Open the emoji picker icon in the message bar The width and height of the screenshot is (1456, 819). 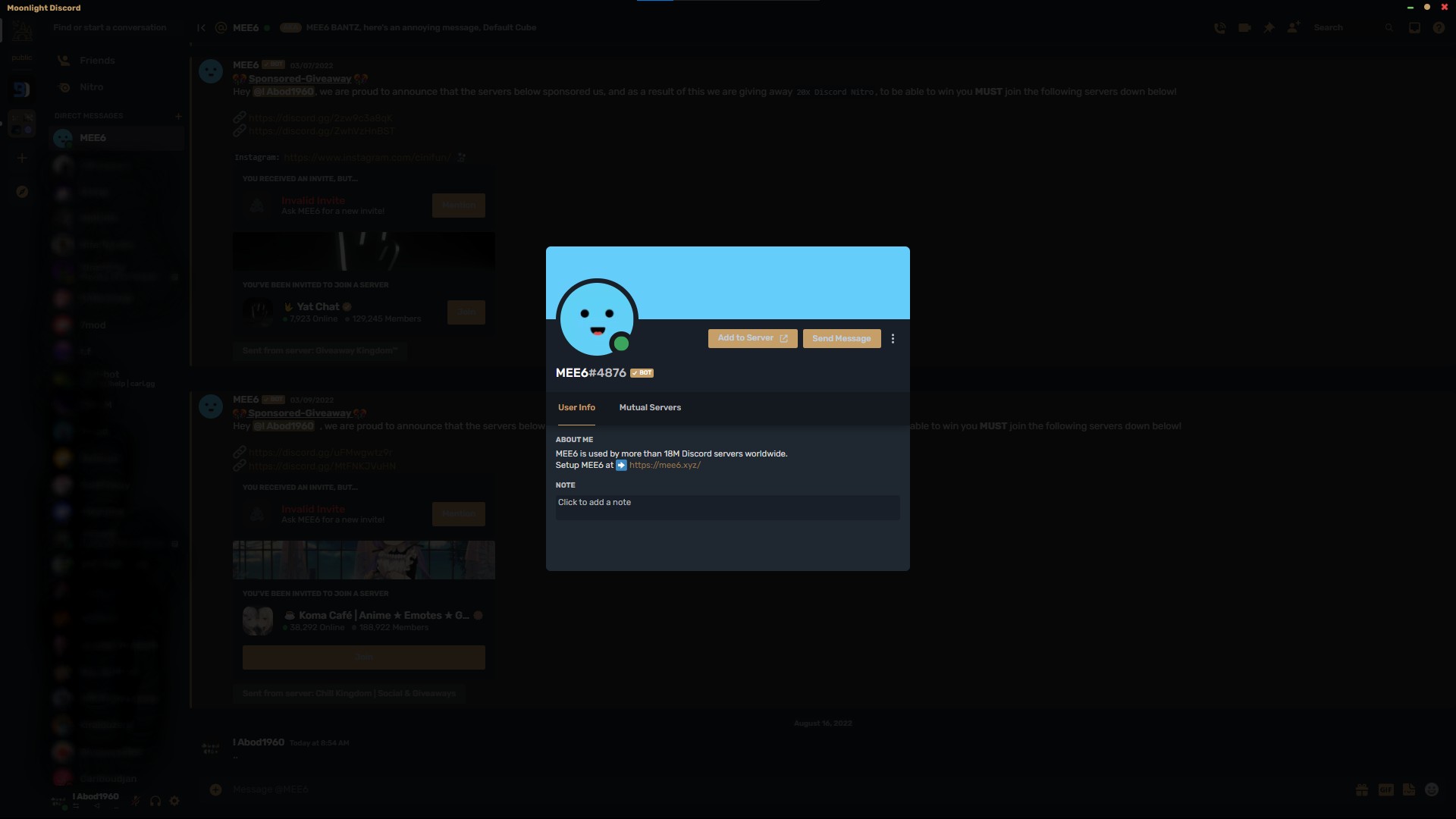[1432, 790]
